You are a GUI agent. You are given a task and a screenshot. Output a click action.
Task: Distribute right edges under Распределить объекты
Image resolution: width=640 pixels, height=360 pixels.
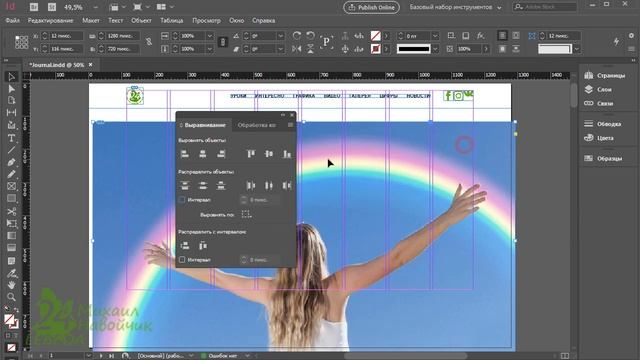pyautogui.click(x=287, y=186)
